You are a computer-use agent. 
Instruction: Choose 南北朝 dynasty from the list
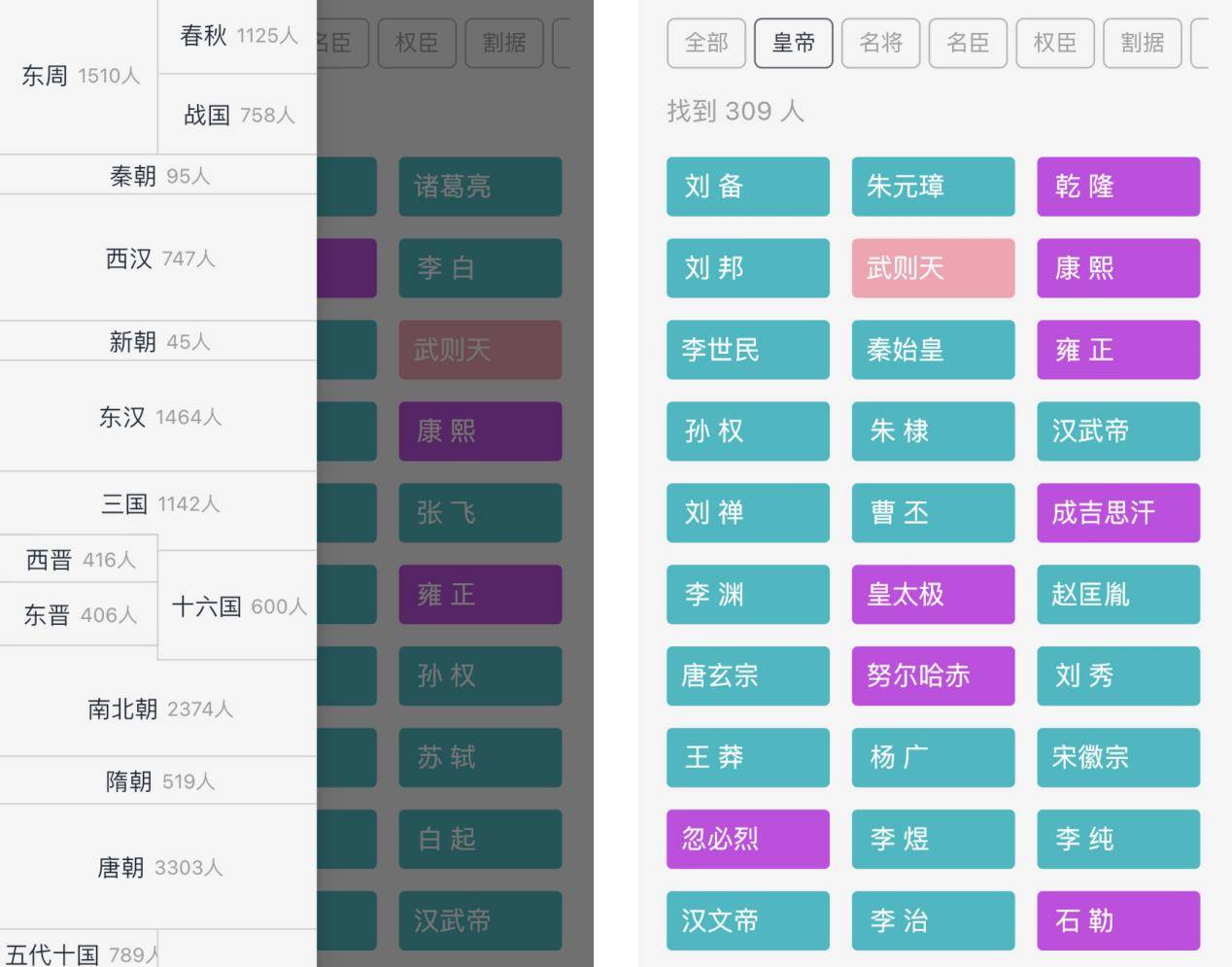pos(159,708)
